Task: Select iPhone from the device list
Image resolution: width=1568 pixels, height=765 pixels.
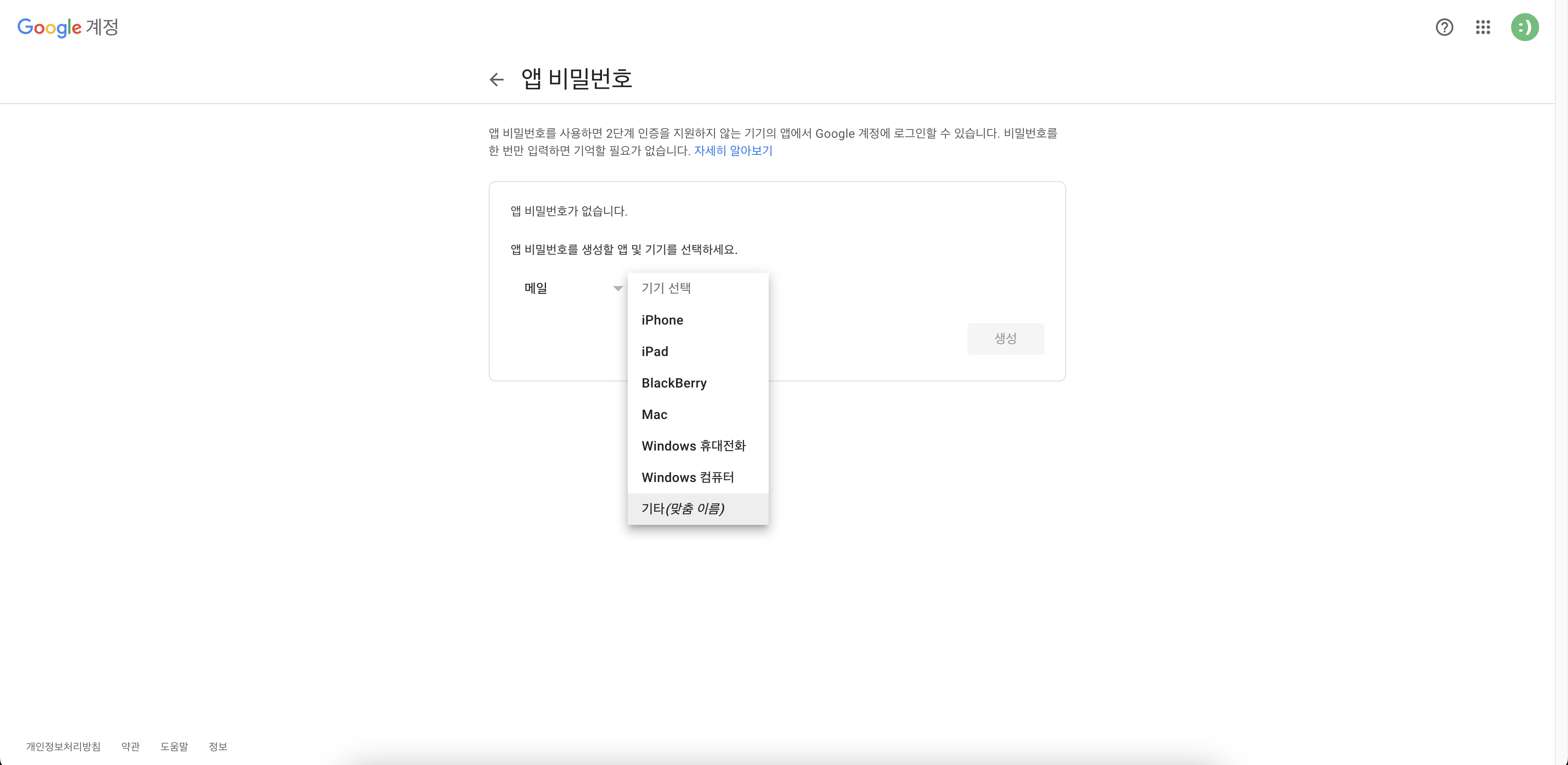Action: coord(662,319)
